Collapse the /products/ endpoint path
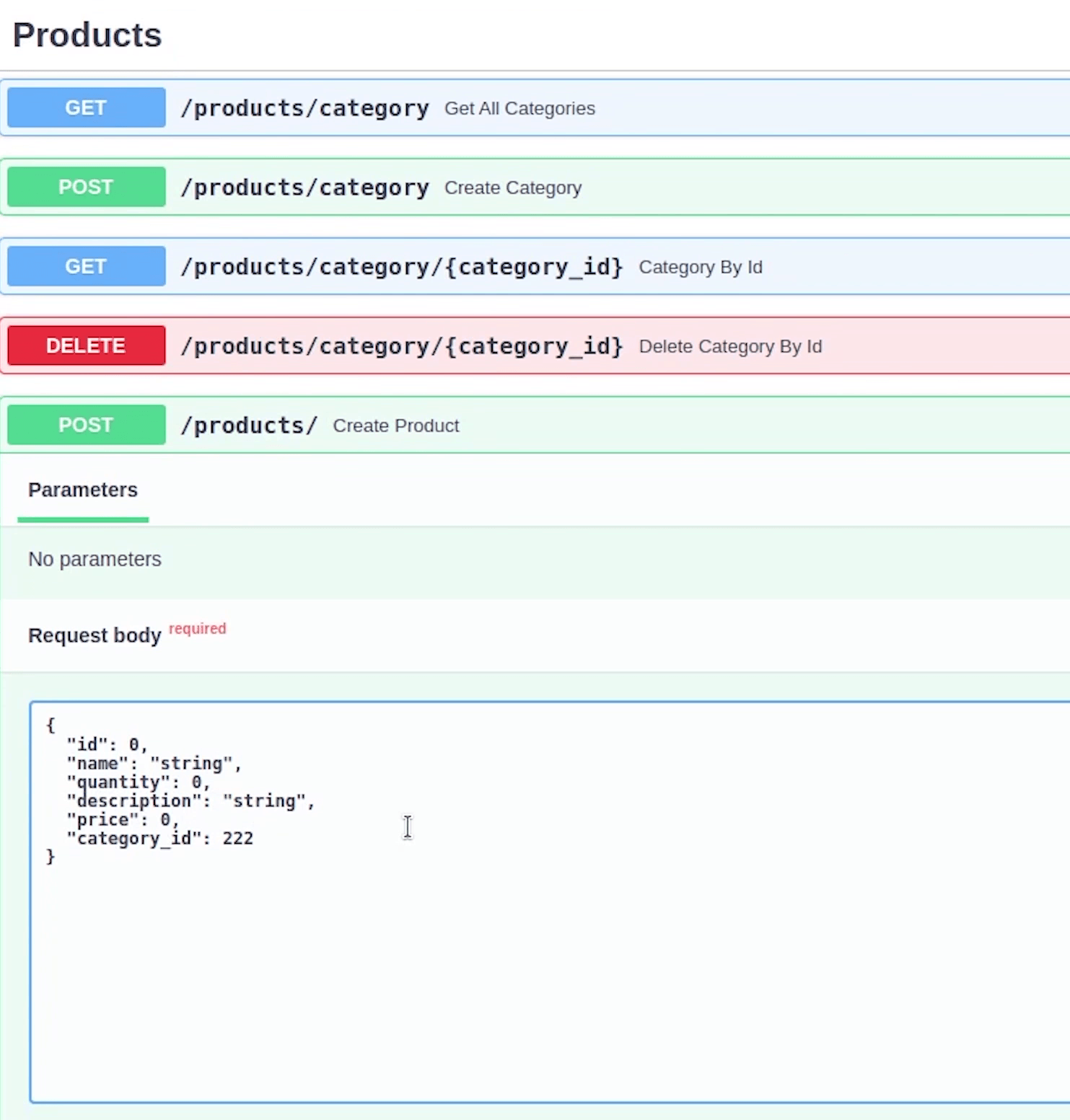 point(249,425)
